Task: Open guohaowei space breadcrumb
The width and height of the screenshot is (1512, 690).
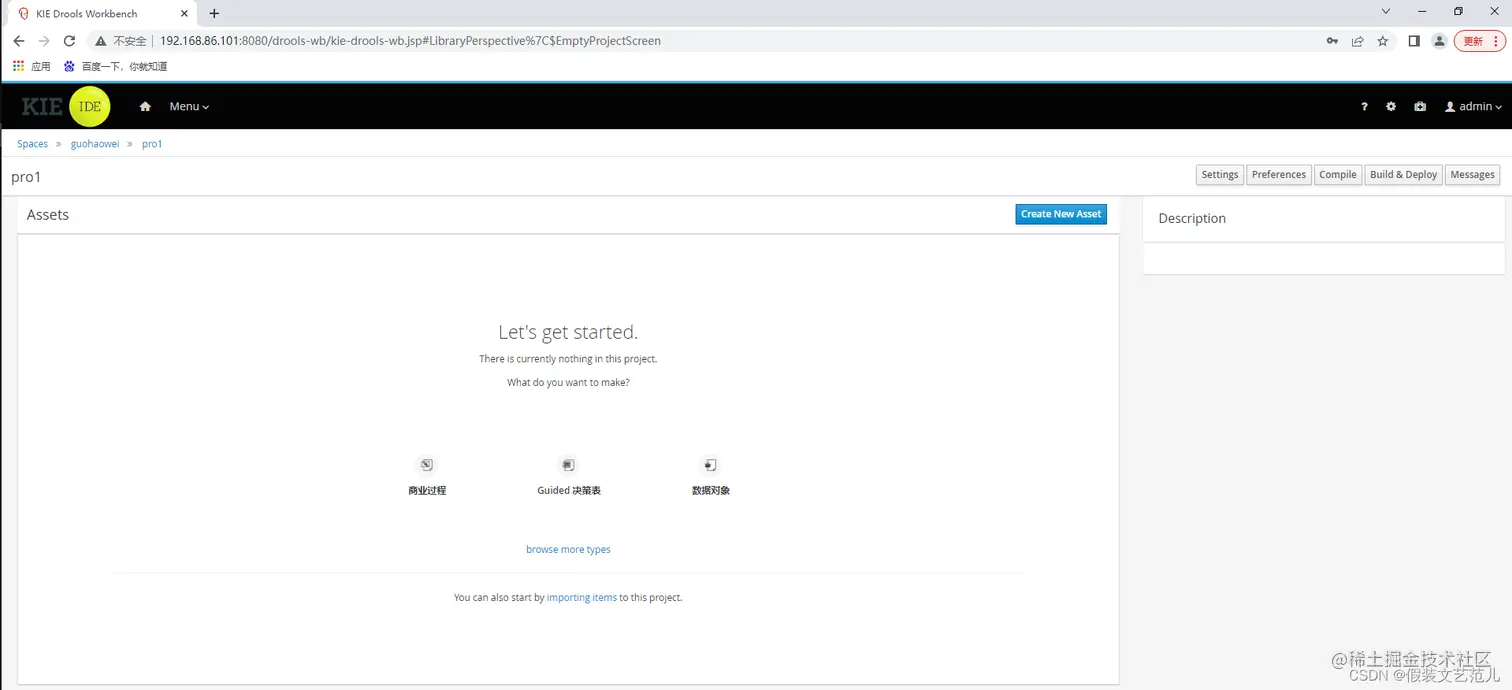Action: (95, 144)
